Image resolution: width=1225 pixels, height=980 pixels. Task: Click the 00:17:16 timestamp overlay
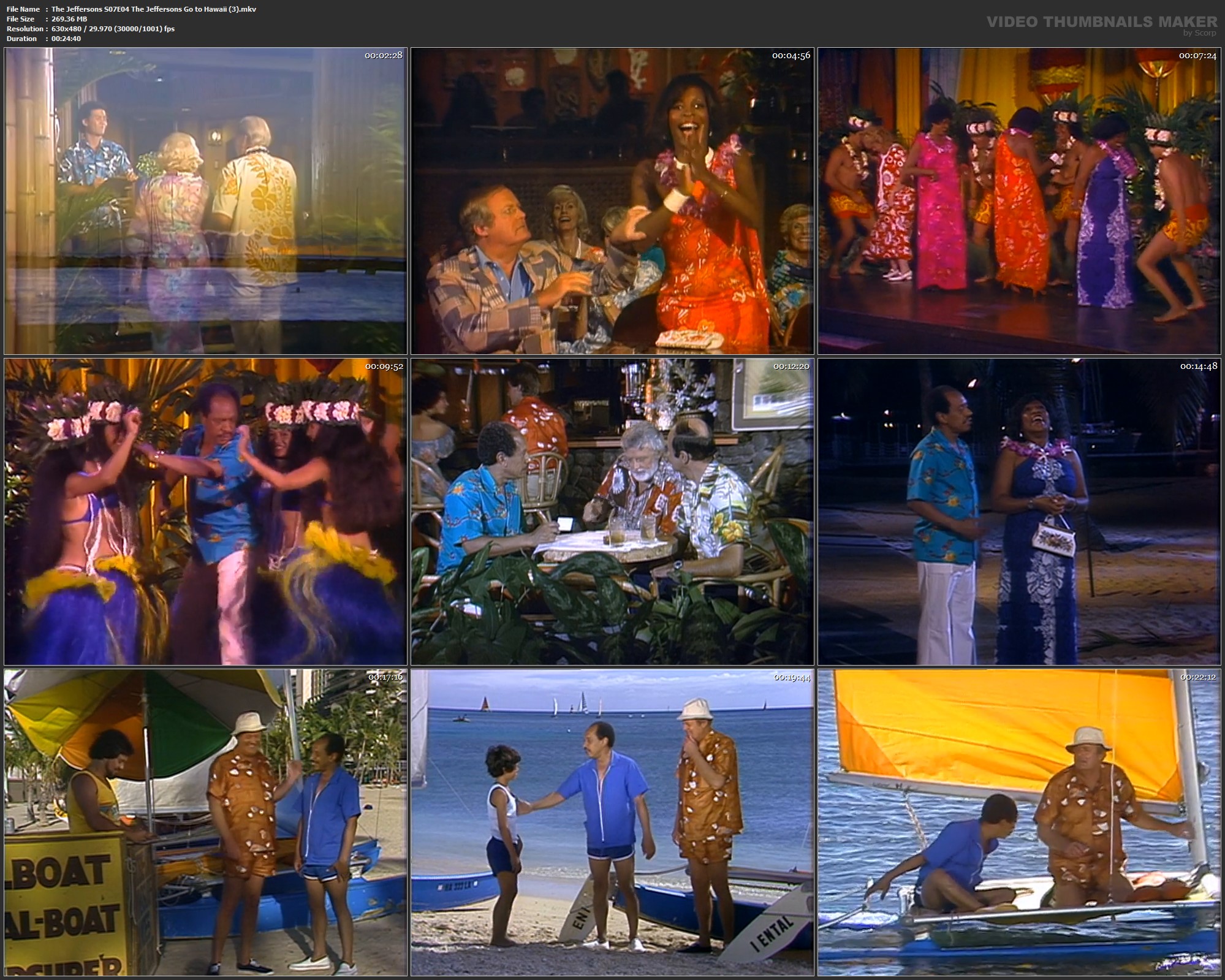pyautogui.click(x=385, y=677)
